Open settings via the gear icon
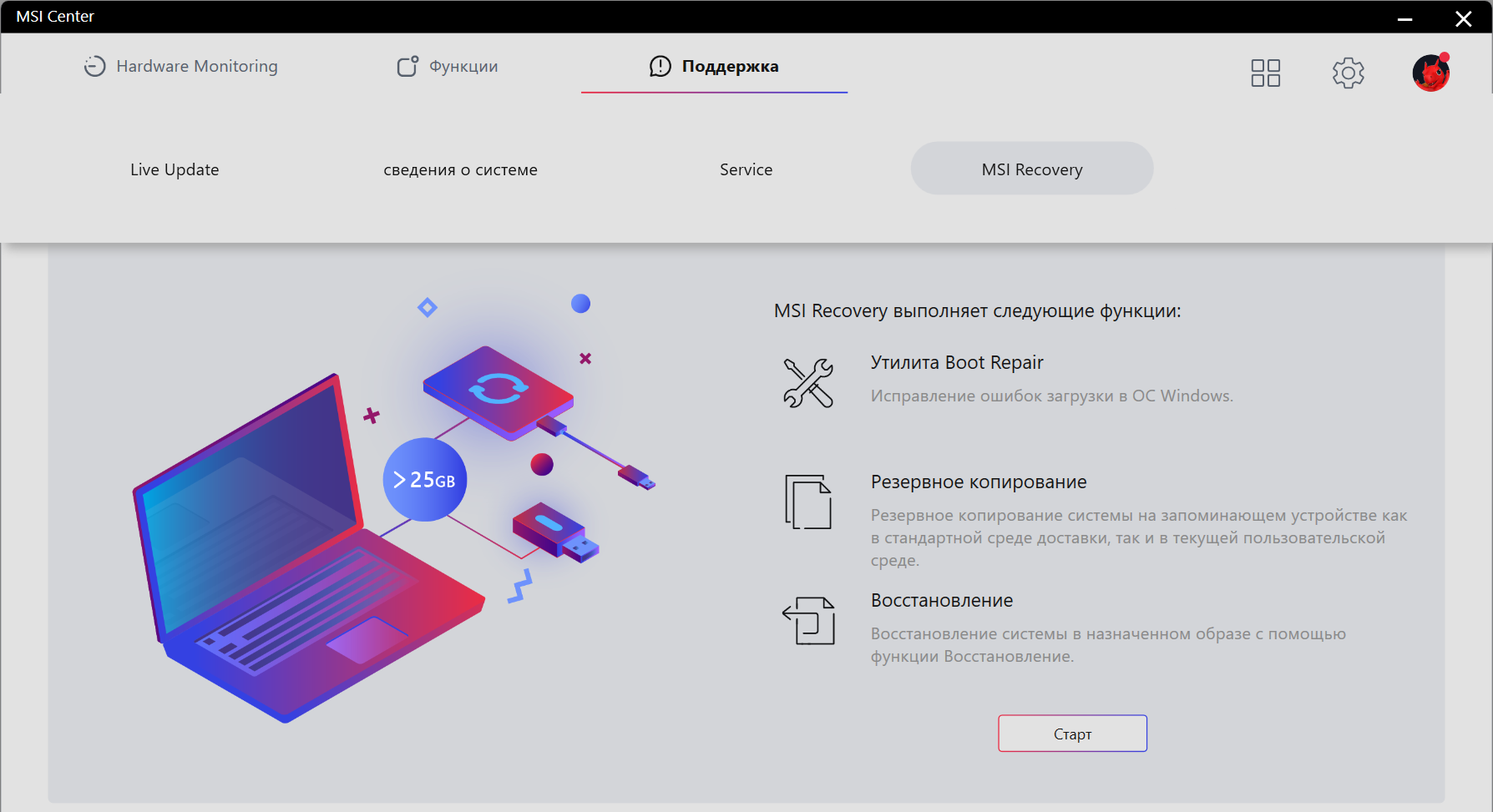This screenshot has width=1493, height=812. pyautogui.click(x=1348, y=73)
